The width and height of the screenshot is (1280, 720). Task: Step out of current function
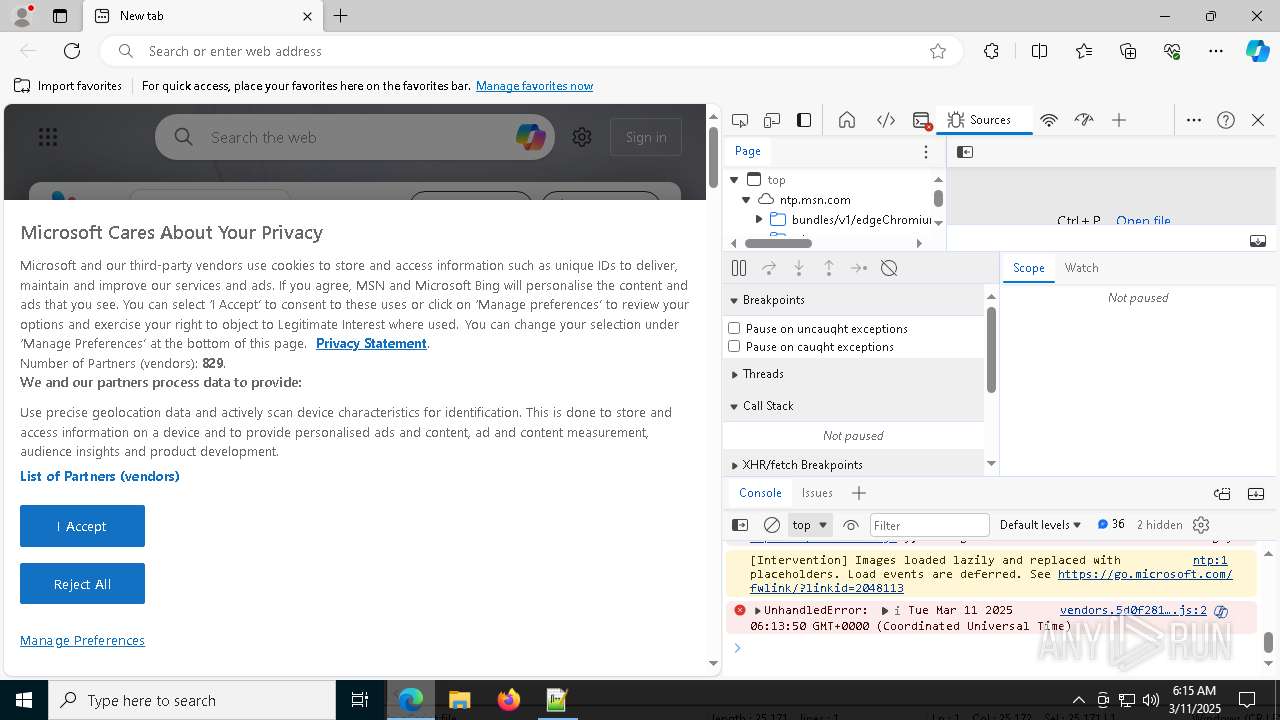(x=829, y=268)
